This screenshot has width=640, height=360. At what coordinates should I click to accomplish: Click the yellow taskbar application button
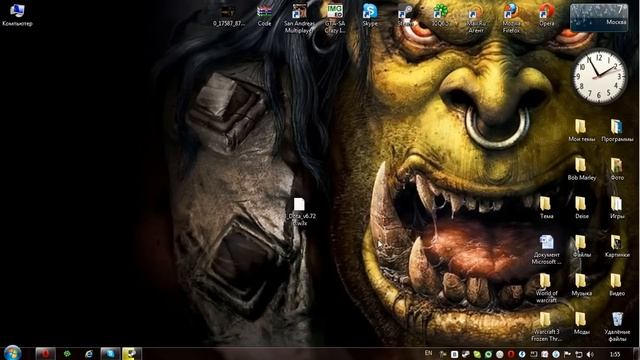coord(131,353)
